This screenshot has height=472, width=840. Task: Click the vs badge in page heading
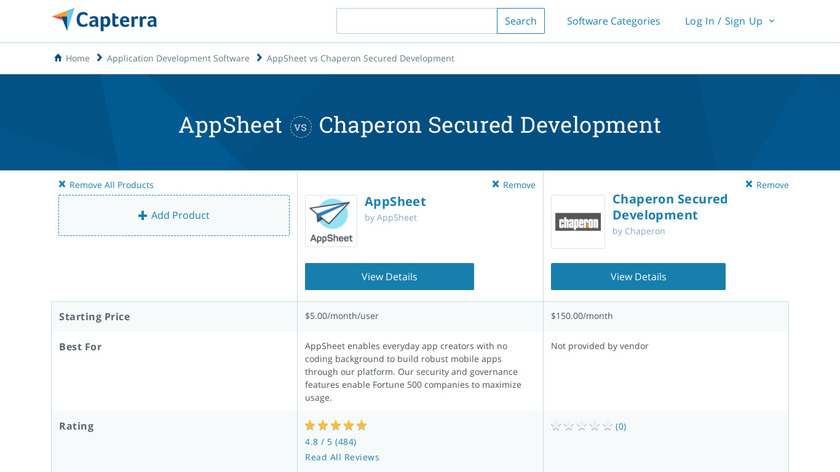point(301,127)
